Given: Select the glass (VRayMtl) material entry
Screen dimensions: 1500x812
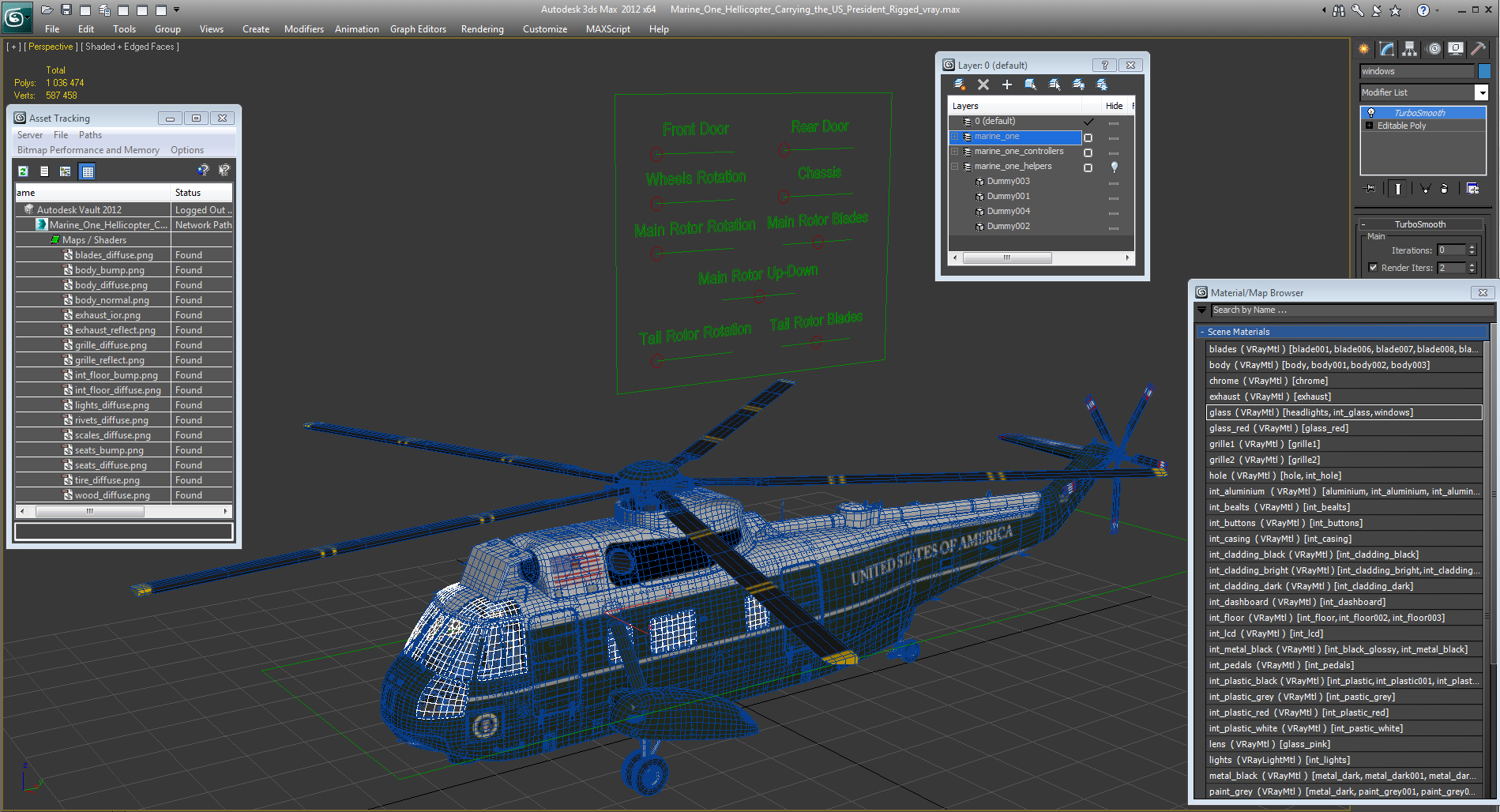Looking at the screenshot, I should pyautogui.click(x=1344, y=412).
